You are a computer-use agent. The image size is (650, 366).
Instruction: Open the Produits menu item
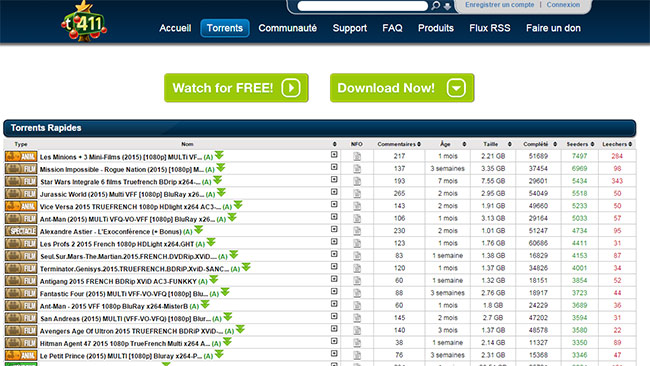pos(436,28)
